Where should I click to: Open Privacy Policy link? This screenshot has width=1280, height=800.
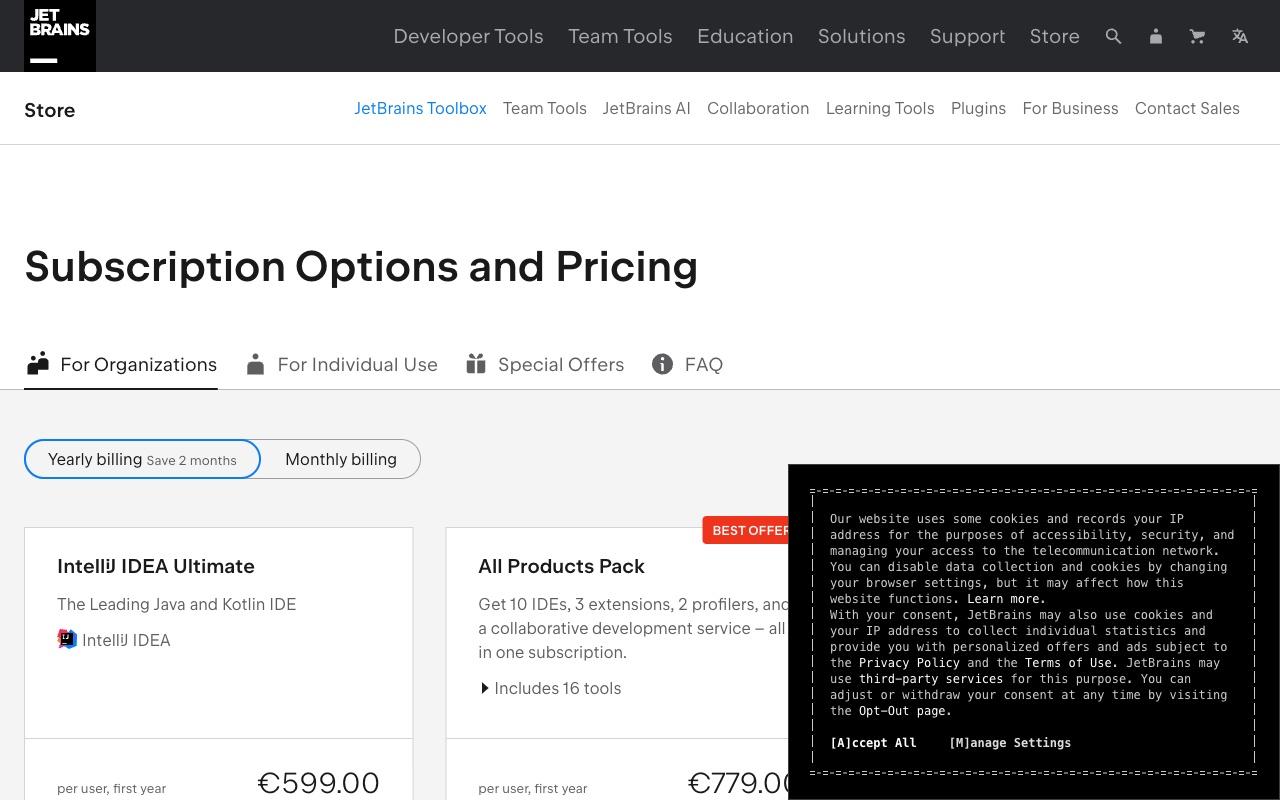[909, 663]
